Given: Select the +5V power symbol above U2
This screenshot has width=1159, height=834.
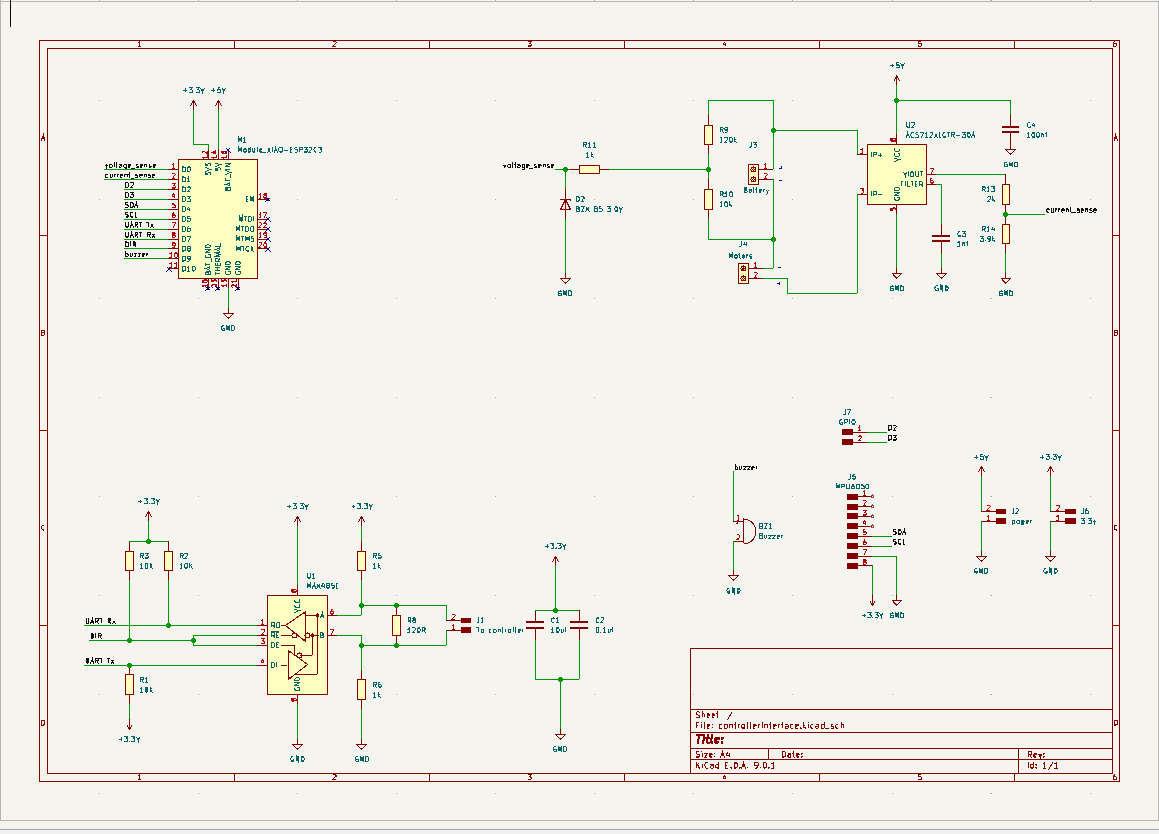Looking at the screenshot, I should click(x=897, y=70).
